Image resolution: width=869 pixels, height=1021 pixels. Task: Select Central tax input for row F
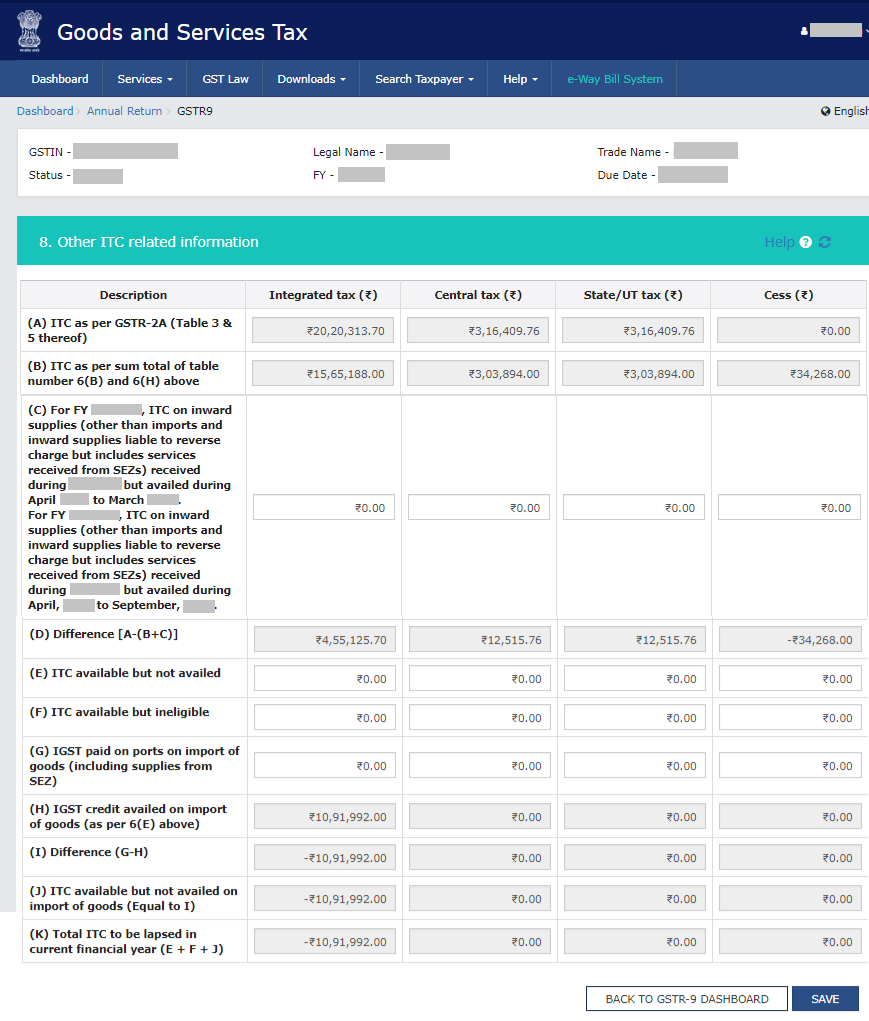479,717
